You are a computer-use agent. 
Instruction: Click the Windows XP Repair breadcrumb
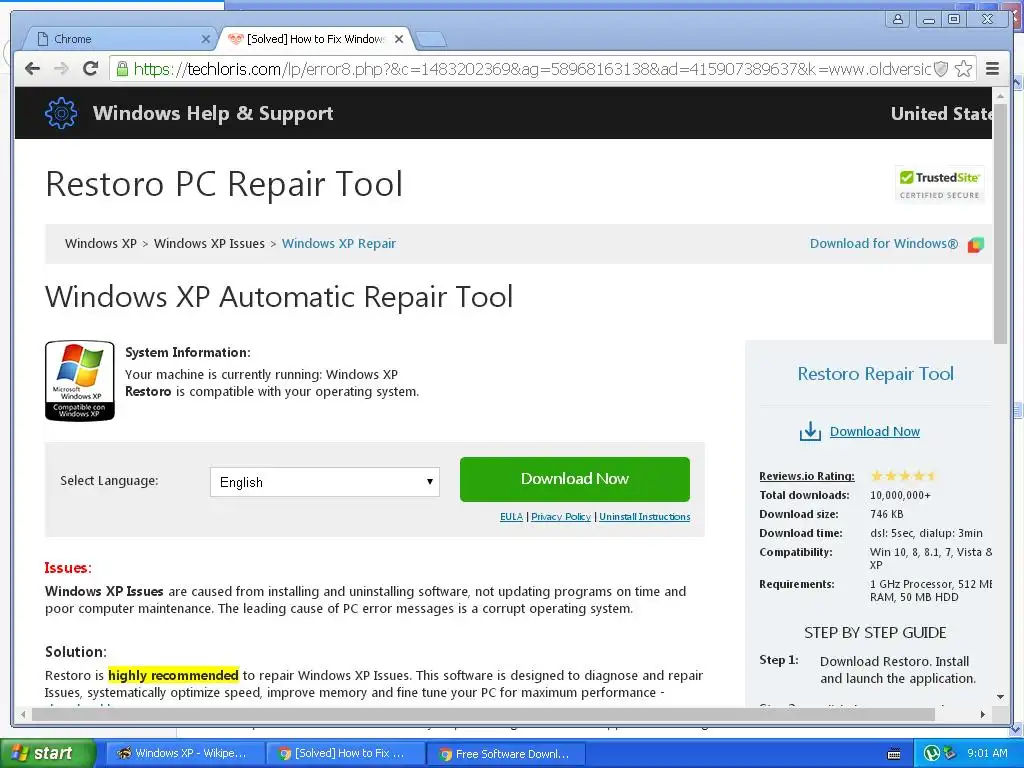[x=338, y=244]
